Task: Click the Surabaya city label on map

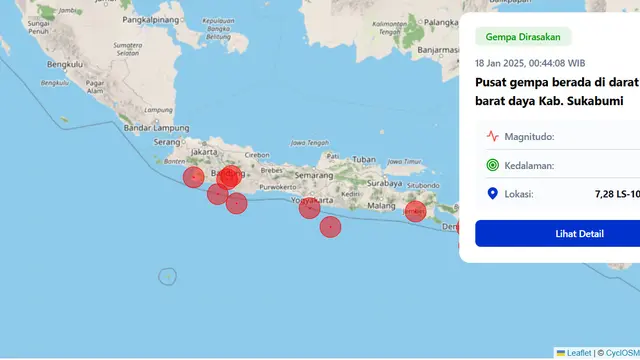Action: pos(384,184)
